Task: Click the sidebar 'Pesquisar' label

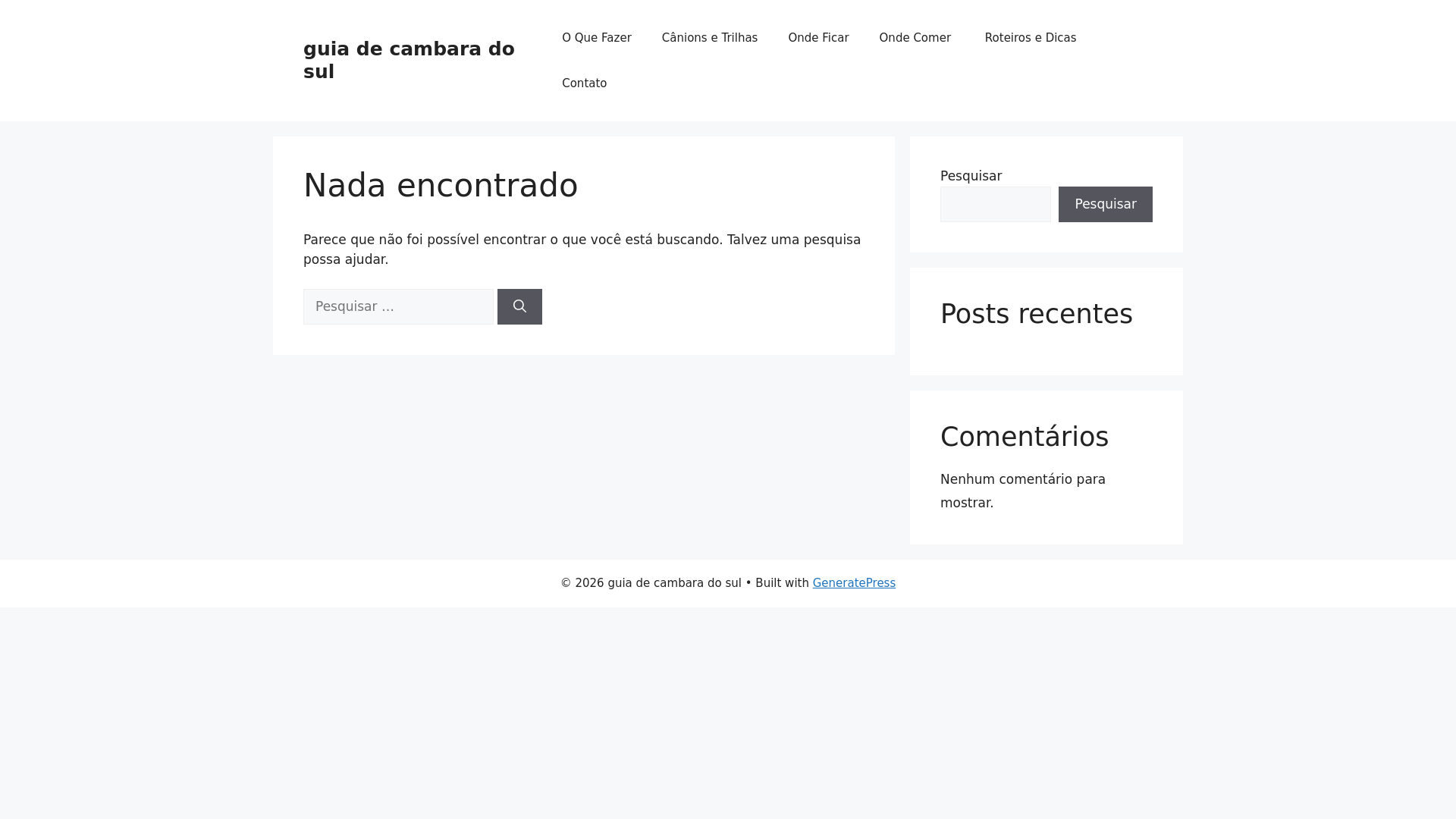Action: (971, 176)
